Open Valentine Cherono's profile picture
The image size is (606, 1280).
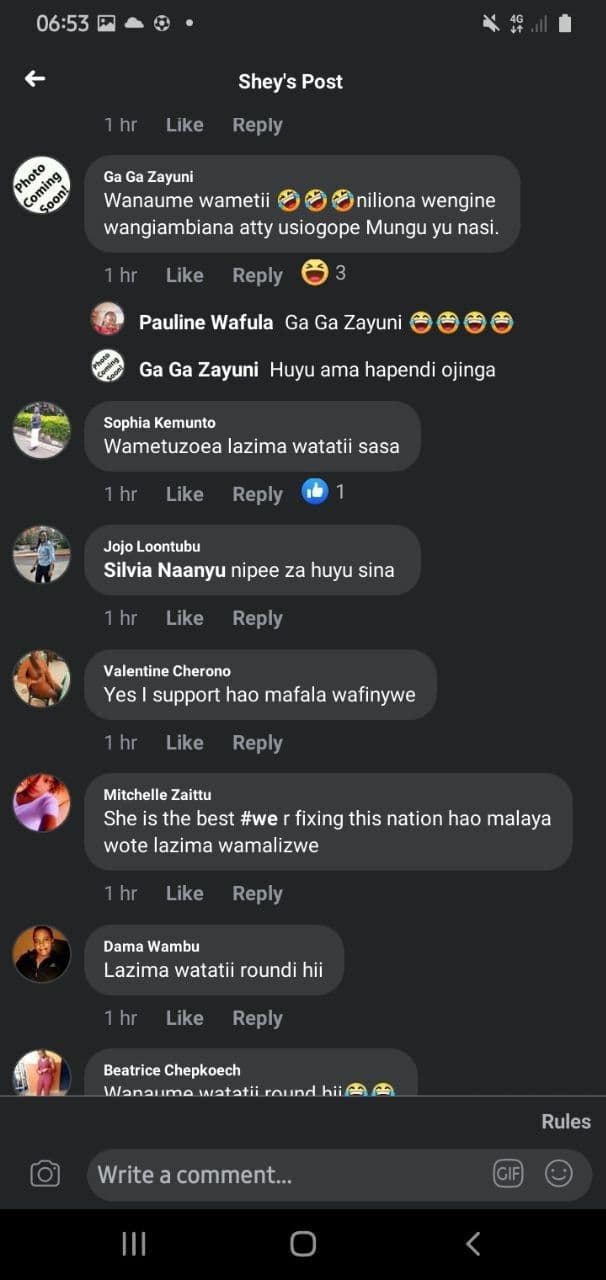tap(42, 678)
